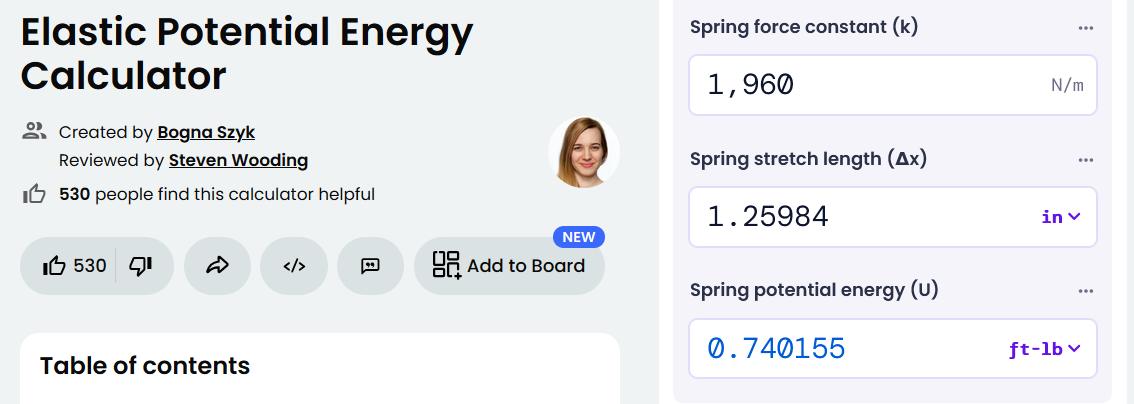Click the Spring force constant input field
The height and width of the screenshot is (404, 1134).
(892, 85)
